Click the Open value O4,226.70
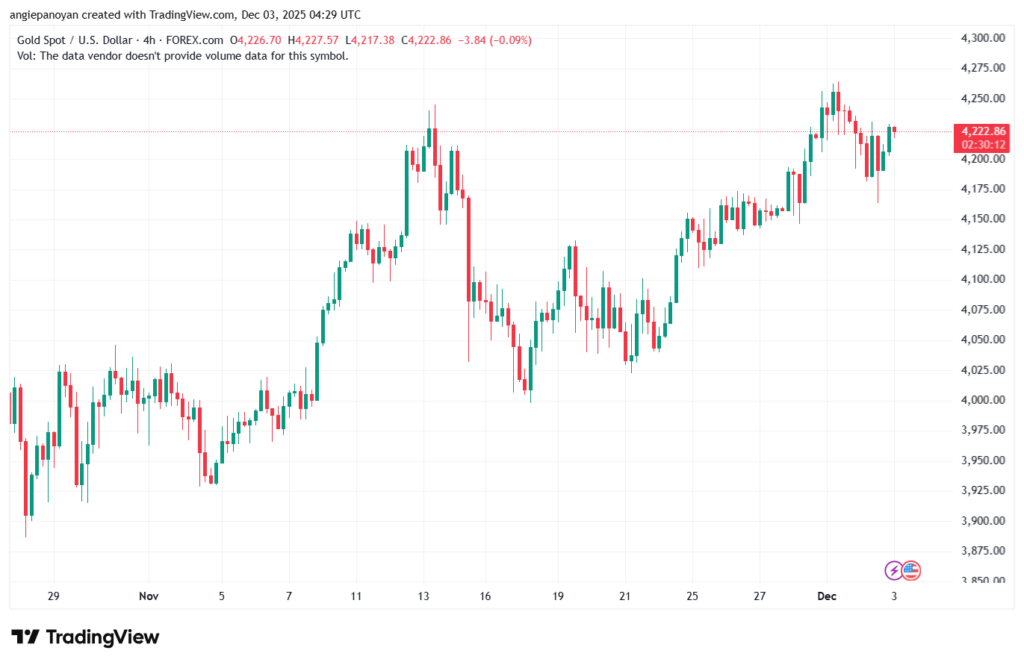The width and height of the screenshot is (1024, 665). tap(256, 40)
